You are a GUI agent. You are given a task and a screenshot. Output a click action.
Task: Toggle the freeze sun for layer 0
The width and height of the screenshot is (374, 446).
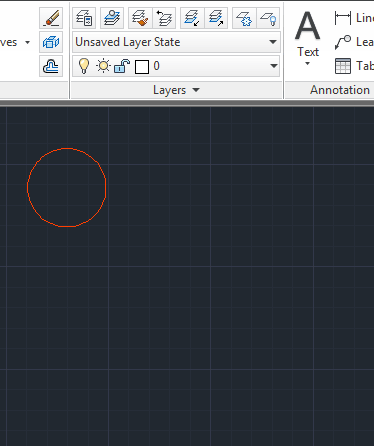pos(103,66)
